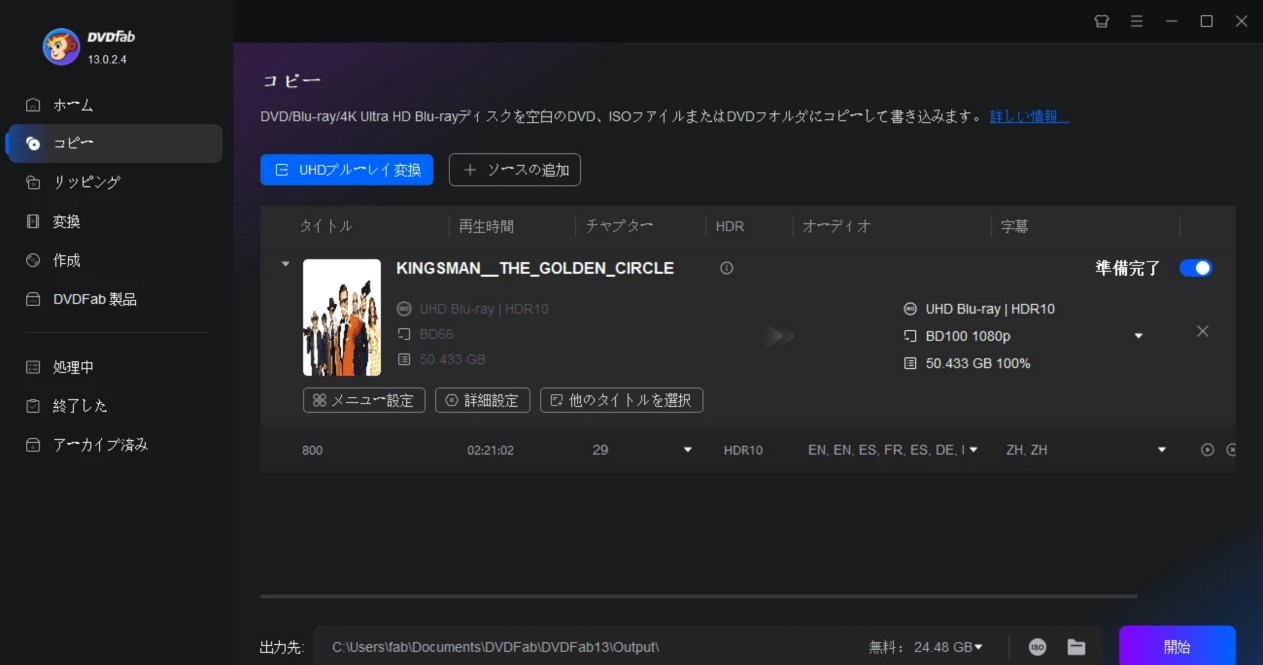This screenshot has width=1263, height=665.
Task: Click the 字幕 column header
Action: pyautogui.click(x=1015, y=226)
